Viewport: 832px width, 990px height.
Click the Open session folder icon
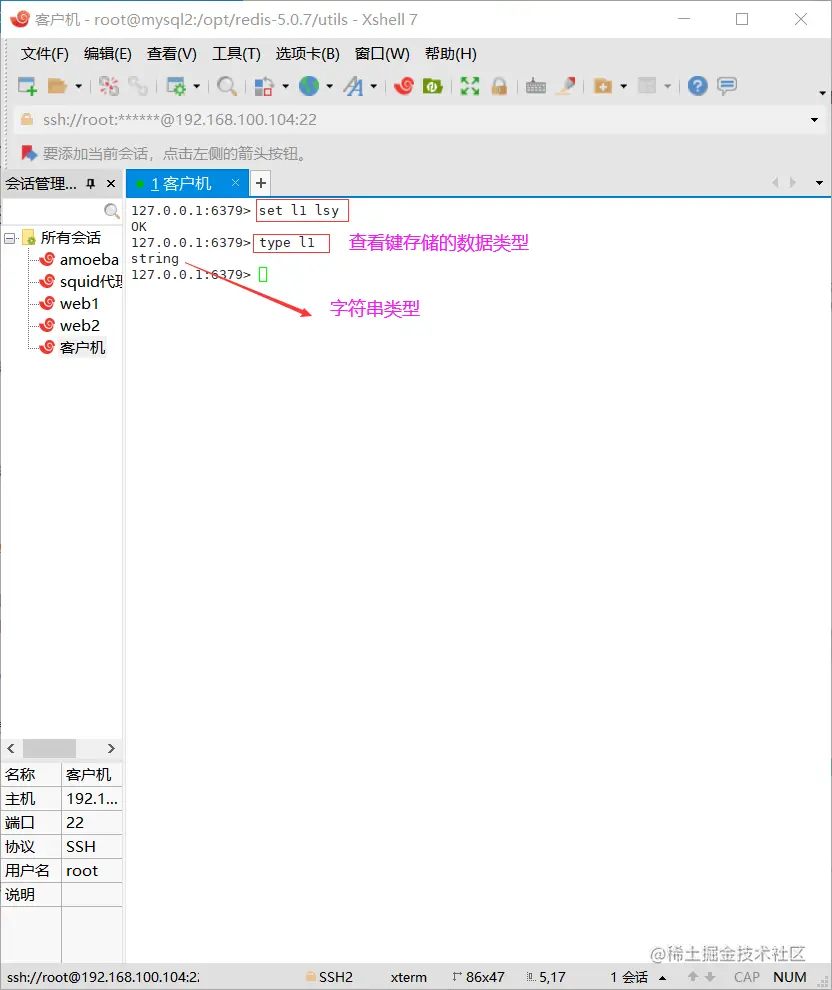click(x=57, y=86)
